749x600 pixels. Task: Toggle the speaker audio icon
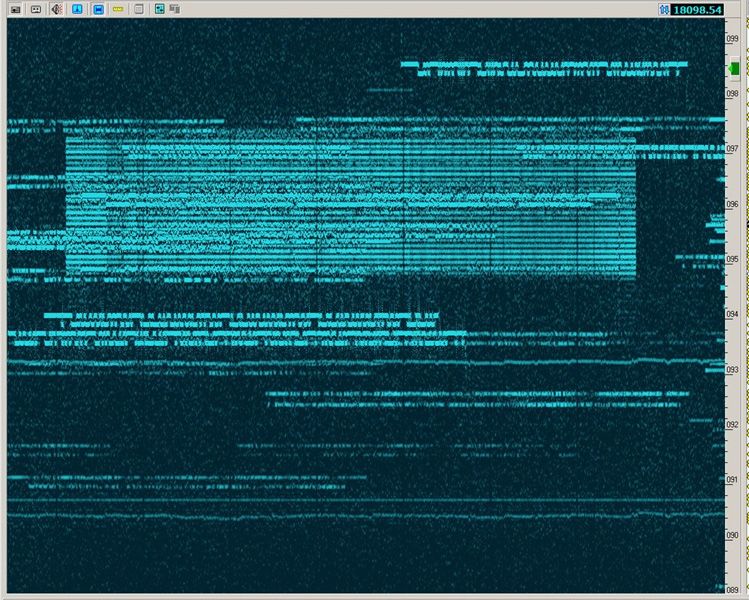click(57, 9)
